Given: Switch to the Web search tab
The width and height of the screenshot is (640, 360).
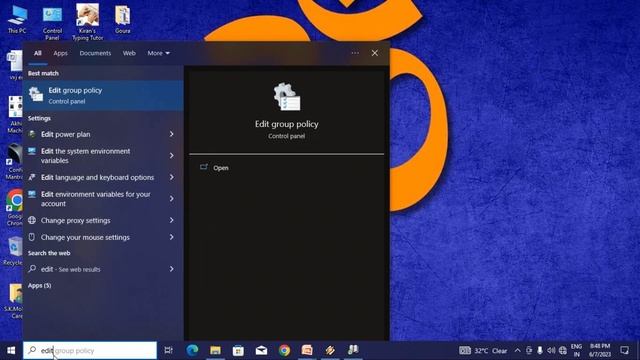Looking at the screenshot, I should 129,53.
